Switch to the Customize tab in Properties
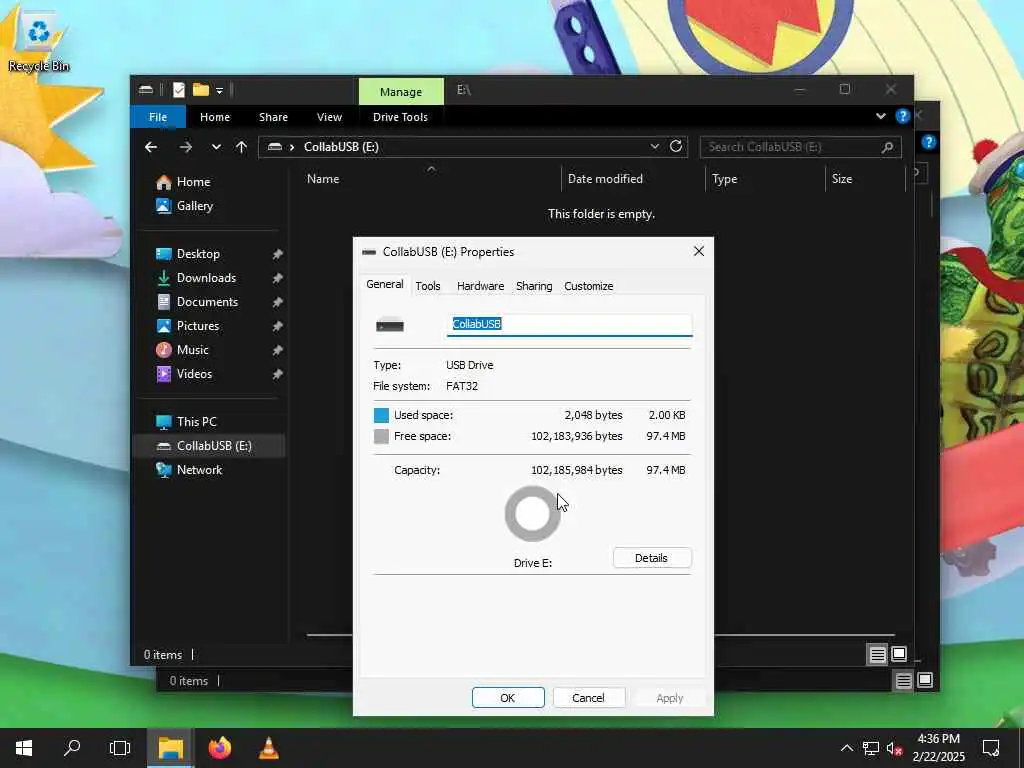 click(588, 286)
